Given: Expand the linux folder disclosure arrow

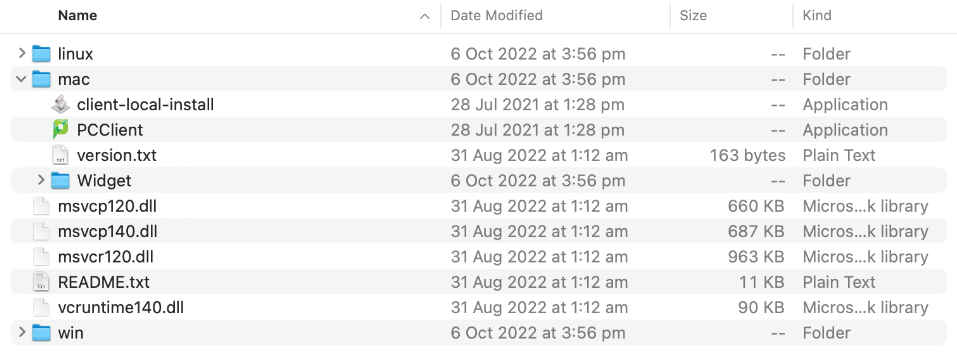Looking at the screenshot, I should (x=22, y=54).
